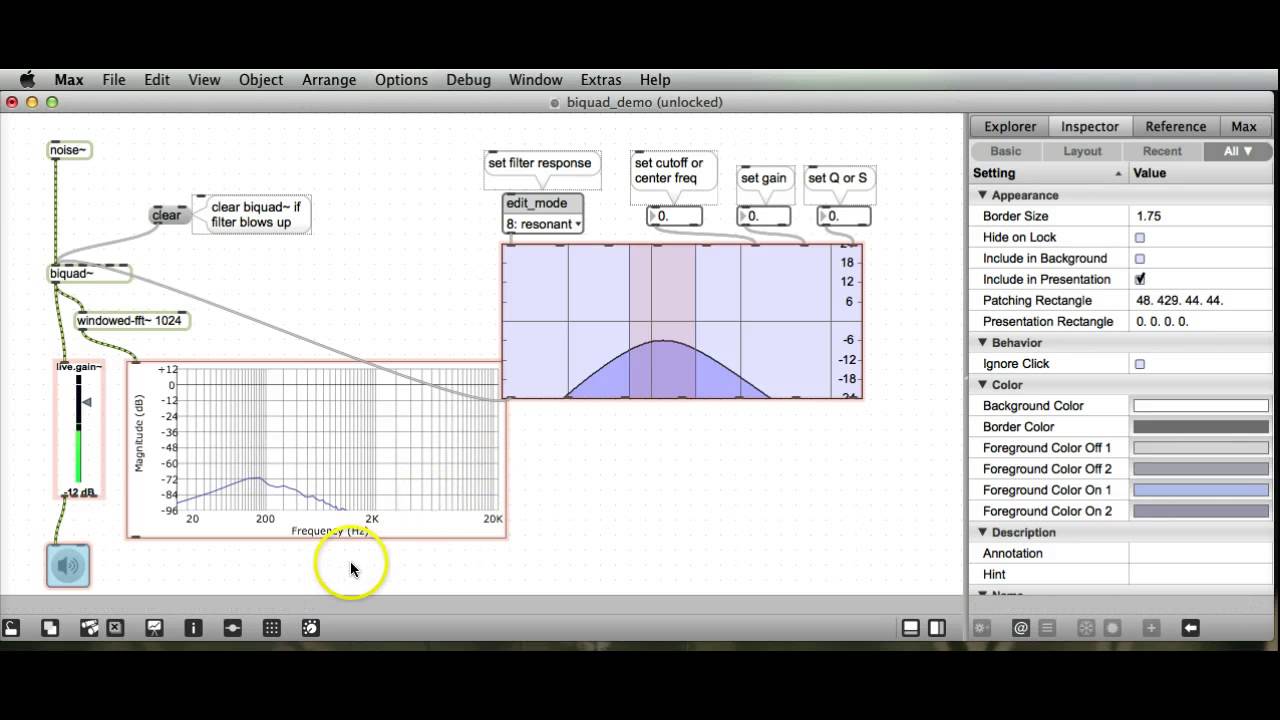Show Layout attributes filter
Viewport: 1280px width, 720px height.
[x=1082, y=151]
